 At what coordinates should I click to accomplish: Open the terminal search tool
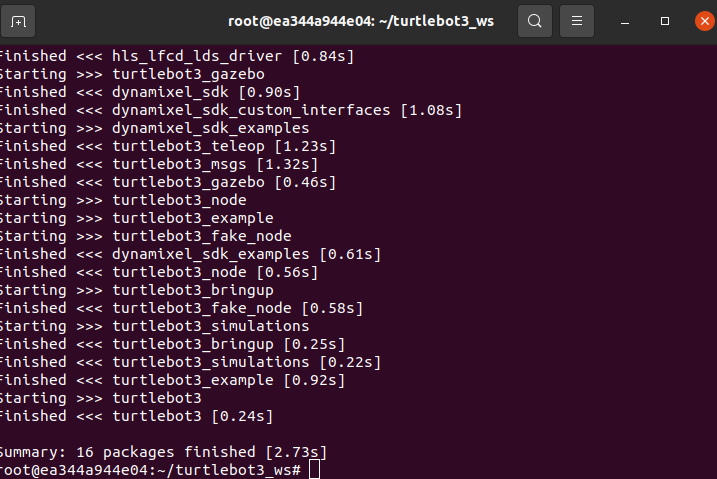click(x=535, y=21)
